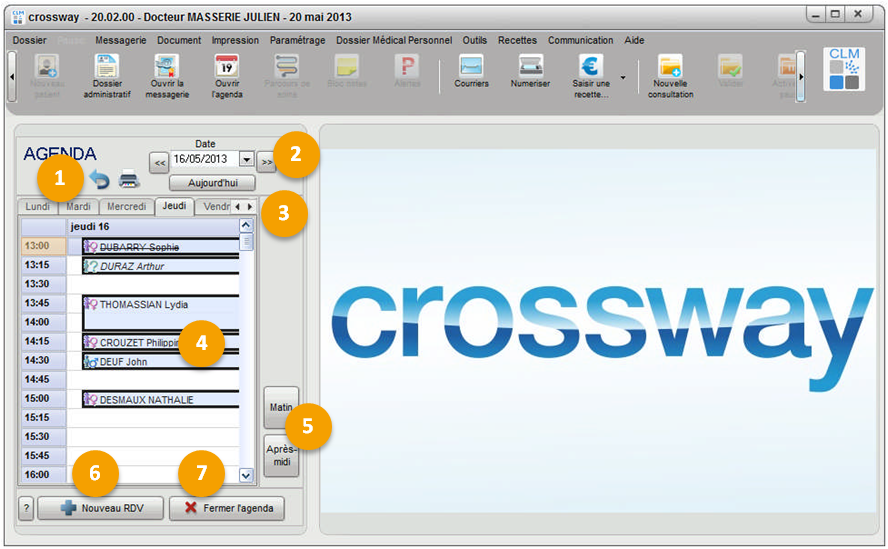Switch to the Mercredi tab

(x=126, y=207)
